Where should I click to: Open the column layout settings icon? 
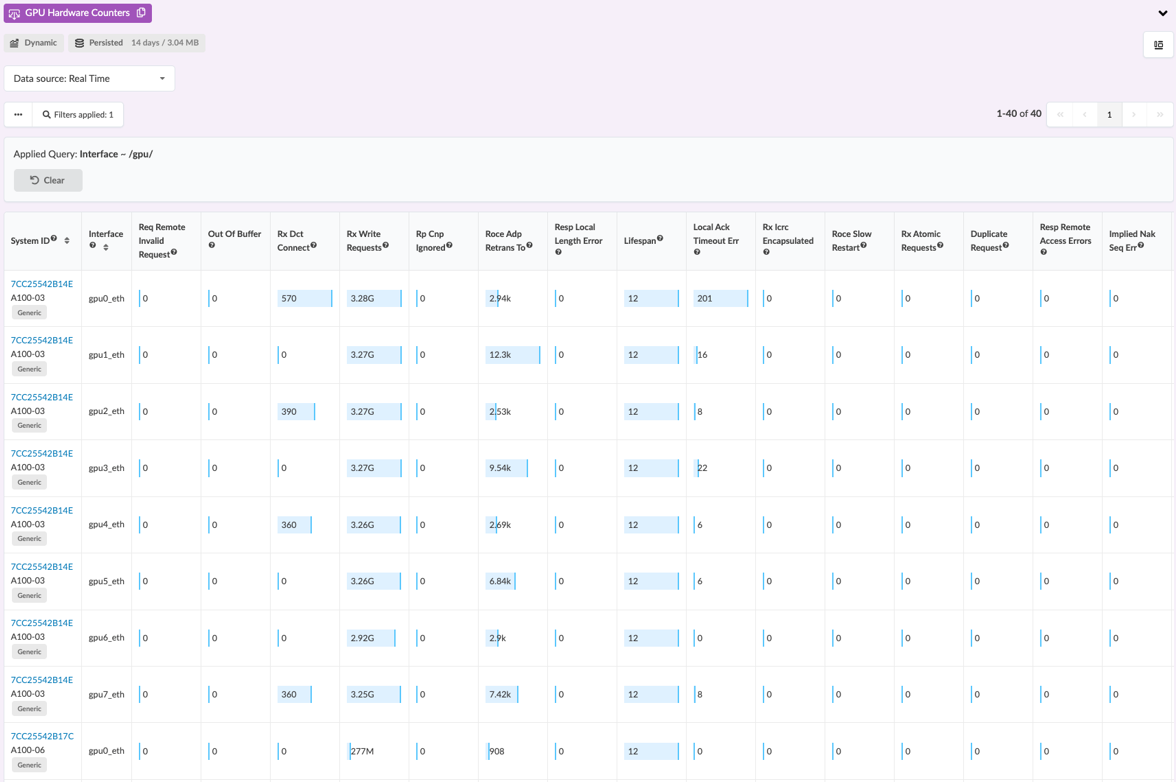(x=1158, y=45)
